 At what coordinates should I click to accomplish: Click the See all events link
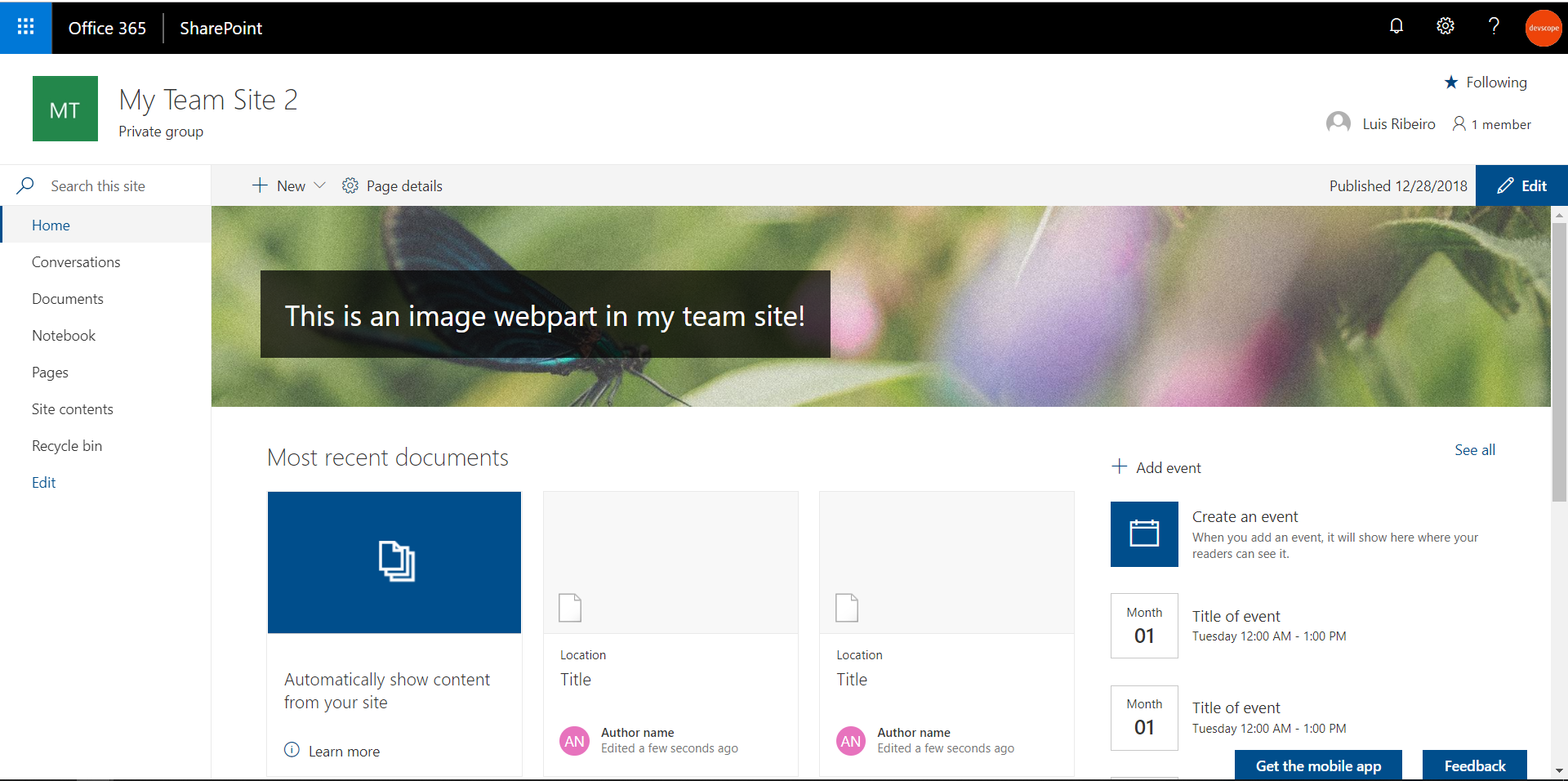pos(1474,449)
